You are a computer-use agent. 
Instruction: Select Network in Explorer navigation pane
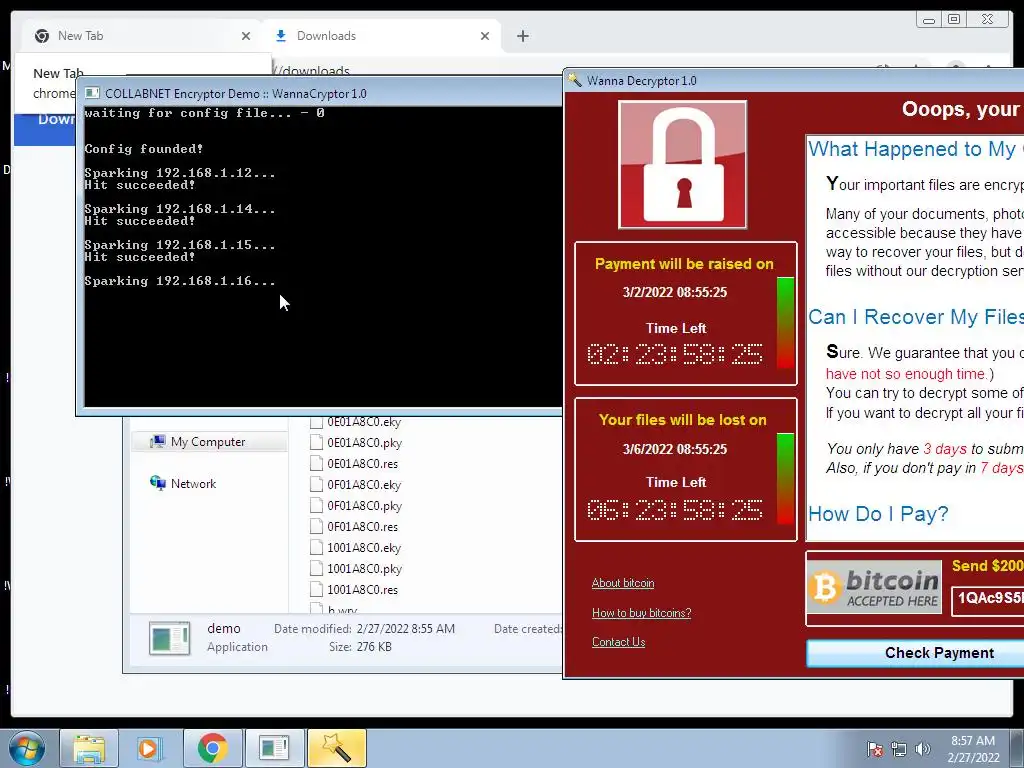[193, 484]
